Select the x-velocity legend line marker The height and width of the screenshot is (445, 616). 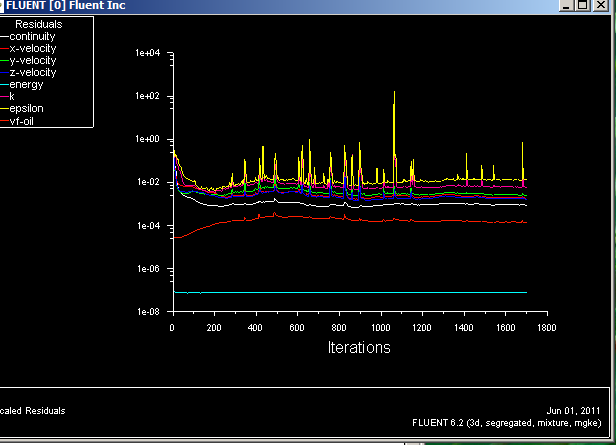[x=4, y=48]
